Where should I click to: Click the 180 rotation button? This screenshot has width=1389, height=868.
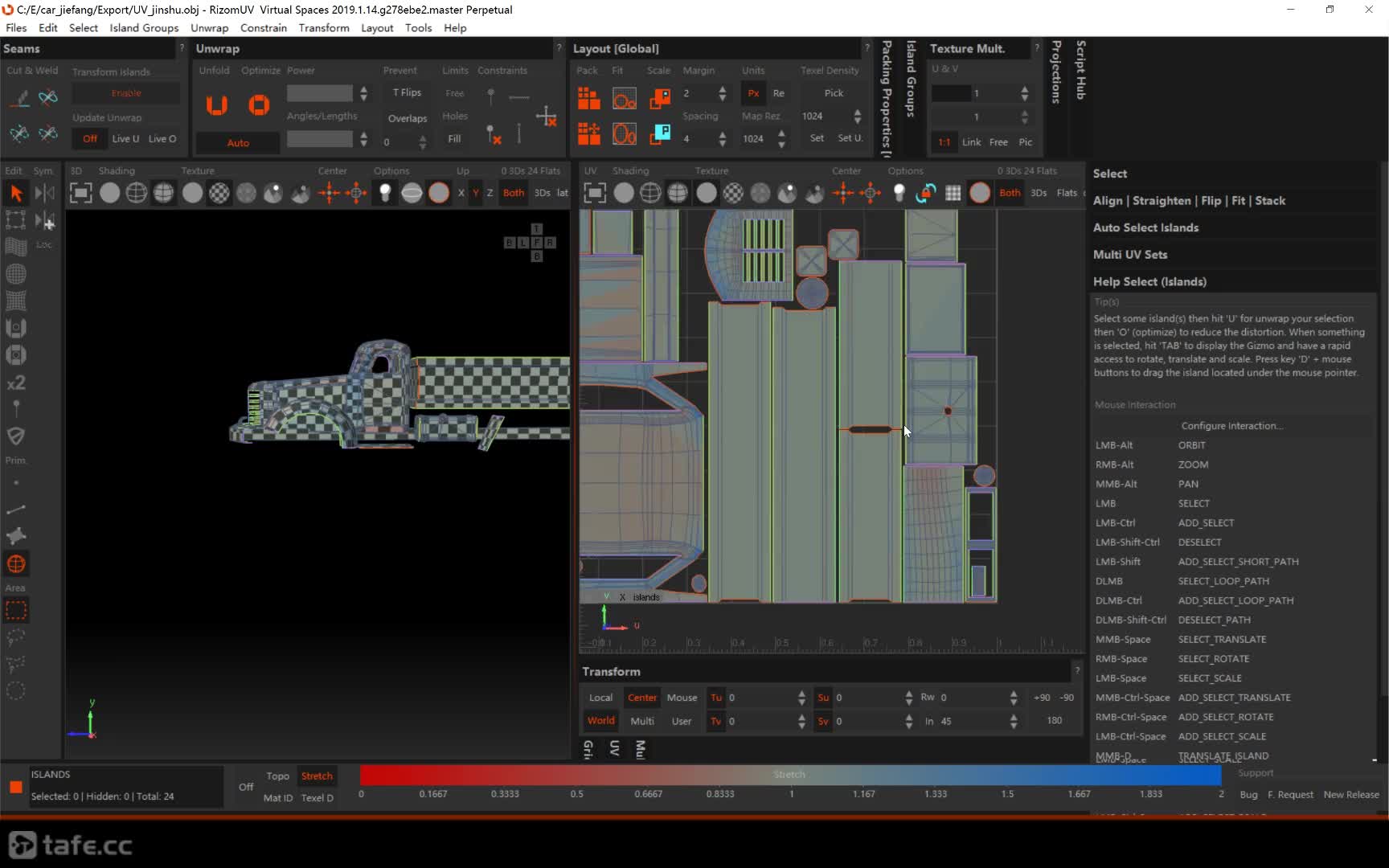(x=1054, y=721)
